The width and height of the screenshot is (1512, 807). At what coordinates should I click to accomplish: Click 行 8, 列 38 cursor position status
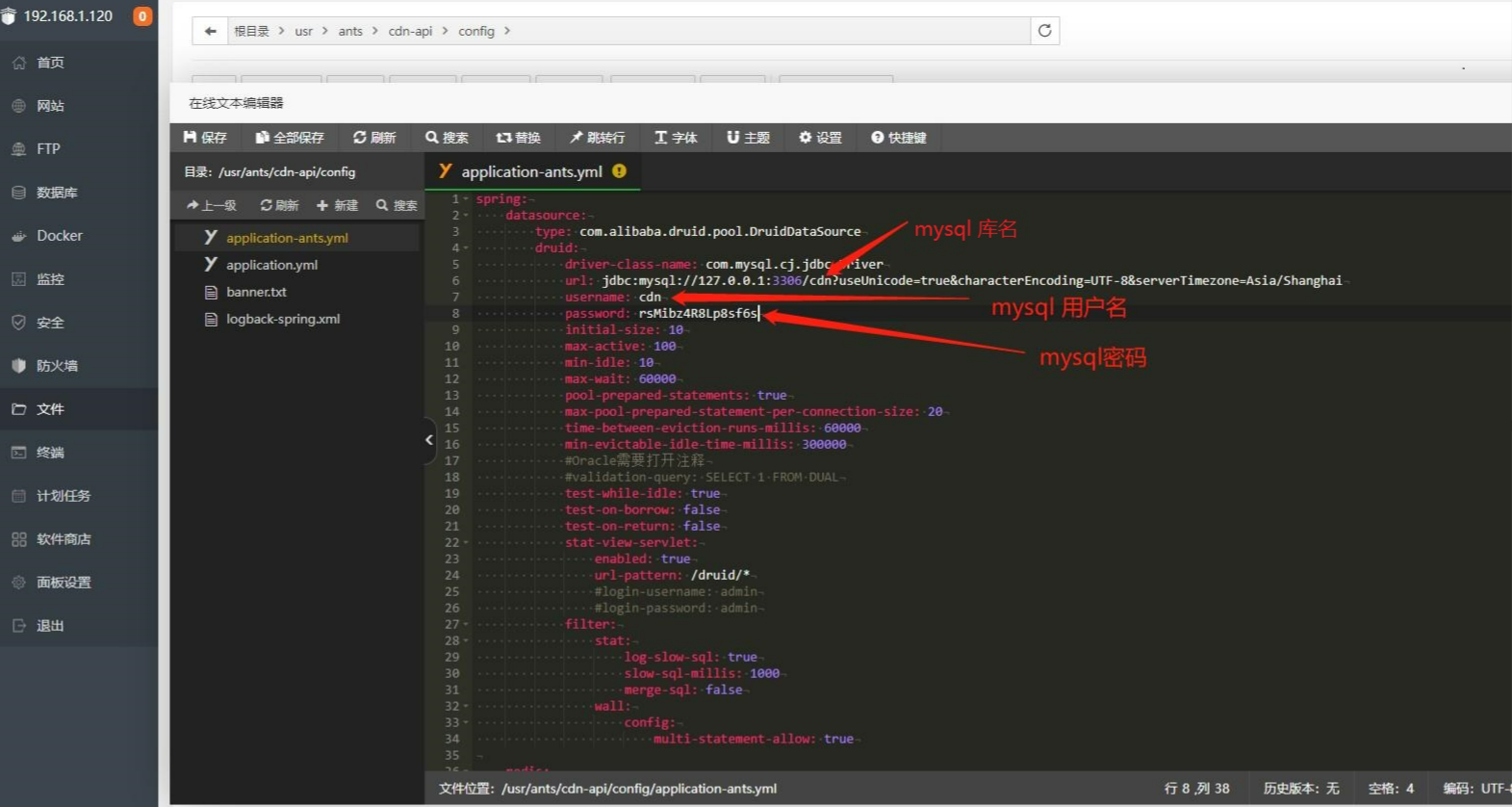(x=1196, y=788)
